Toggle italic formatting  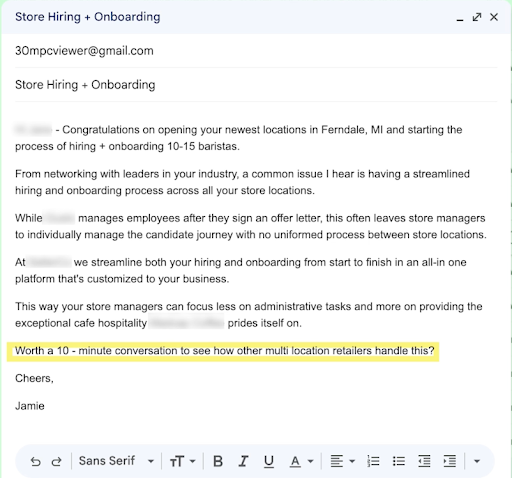243,461
